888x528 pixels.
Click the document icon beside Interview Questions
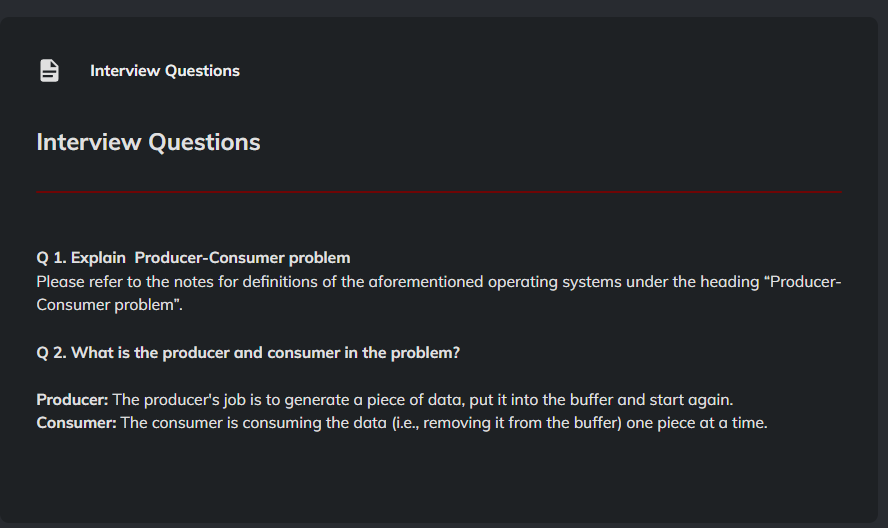49,71
